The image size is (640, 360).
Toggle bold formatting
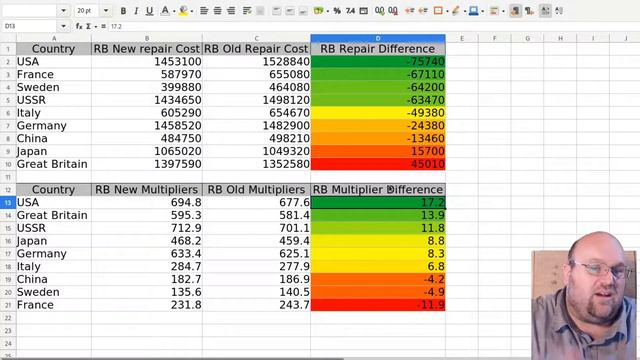click(x=123, y=11)
